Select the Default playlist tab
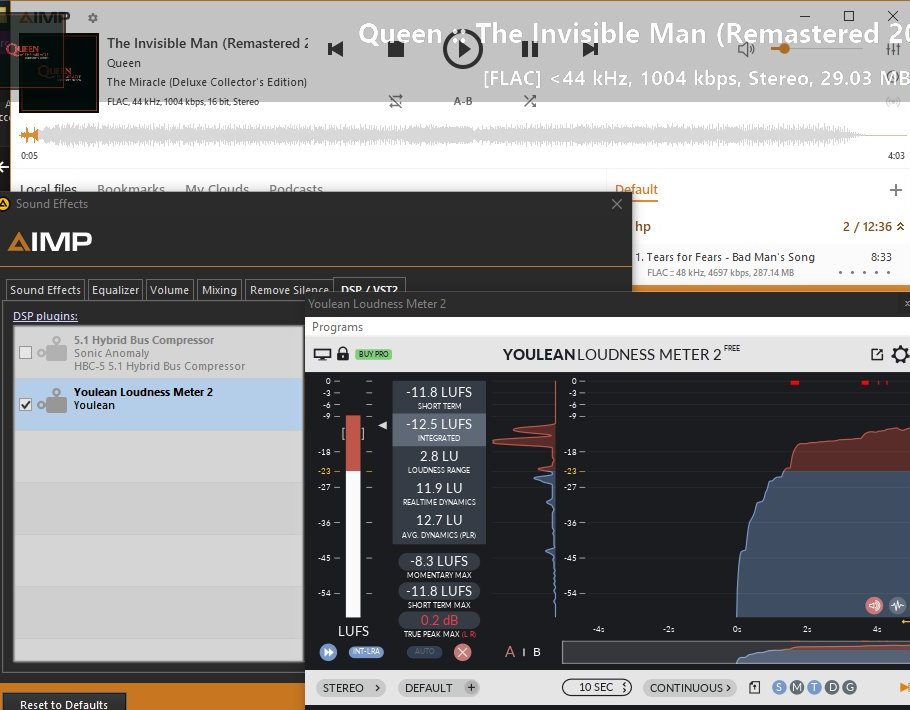The width and height of the screenshot is (910, 710). 636,190
